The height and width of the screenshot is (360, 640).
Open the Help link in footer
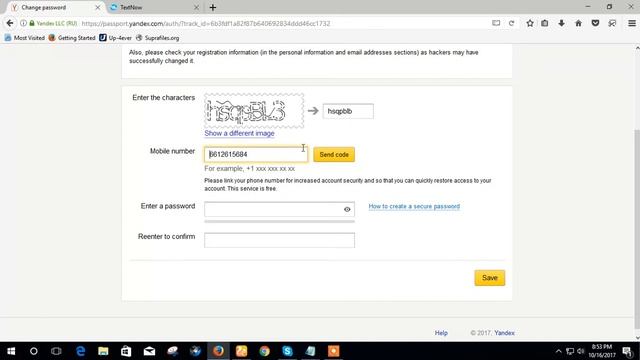(x=441, y=333)
